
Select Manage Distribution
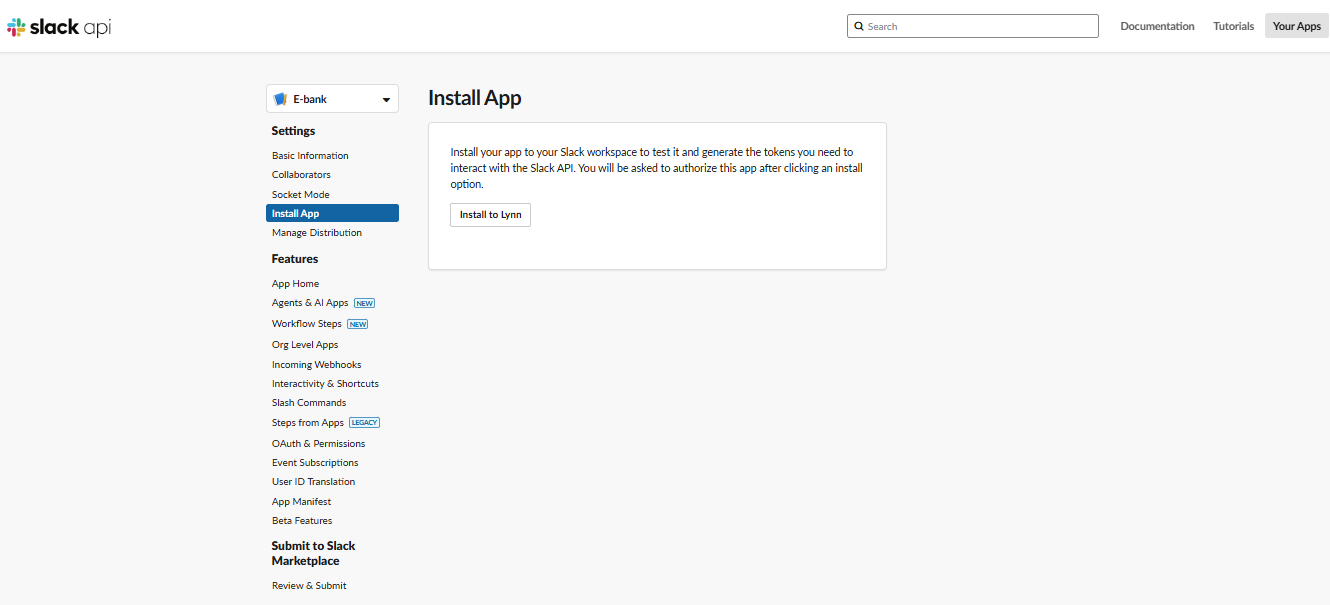[317, 232]
